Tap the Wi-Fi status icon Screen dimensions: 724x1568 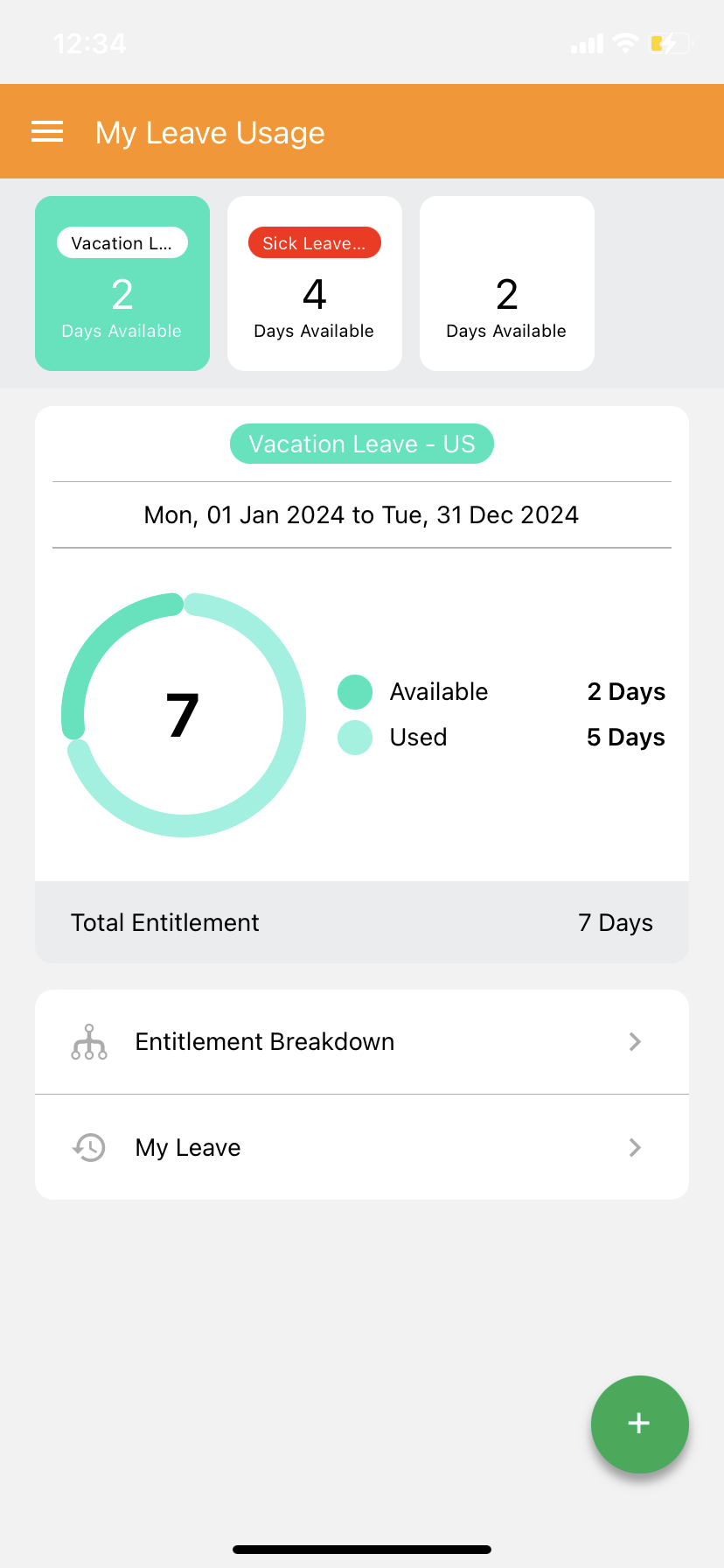626,43
